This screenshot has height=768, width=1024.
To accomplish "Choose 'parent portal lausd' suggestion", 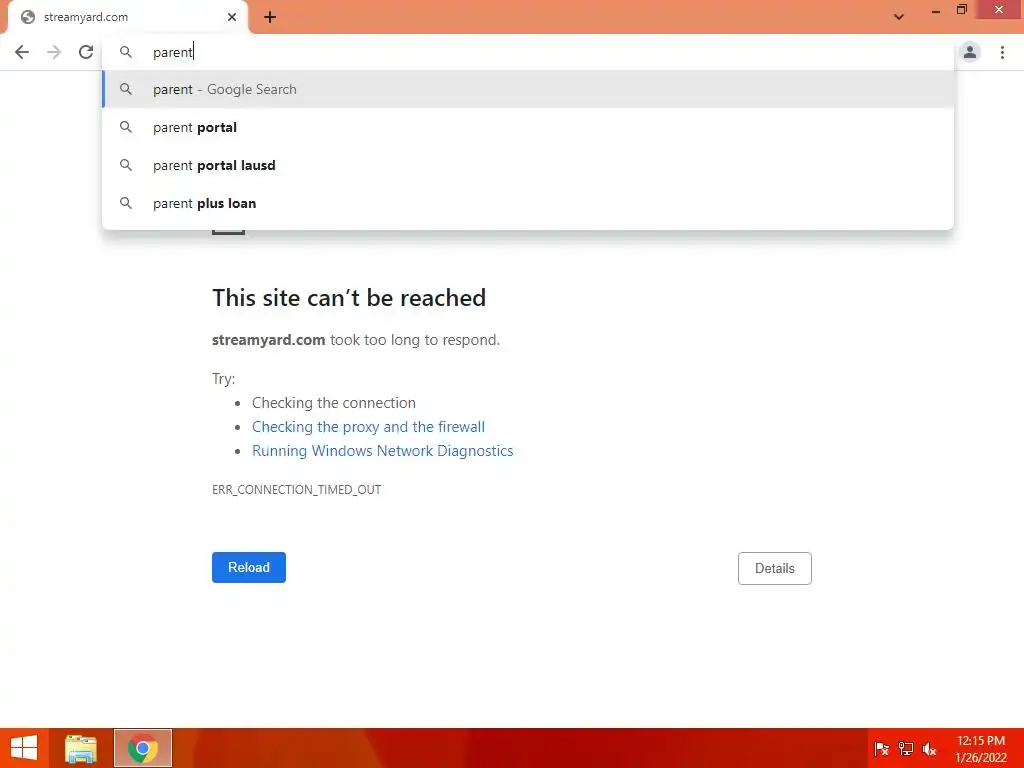I will (528, 165).
